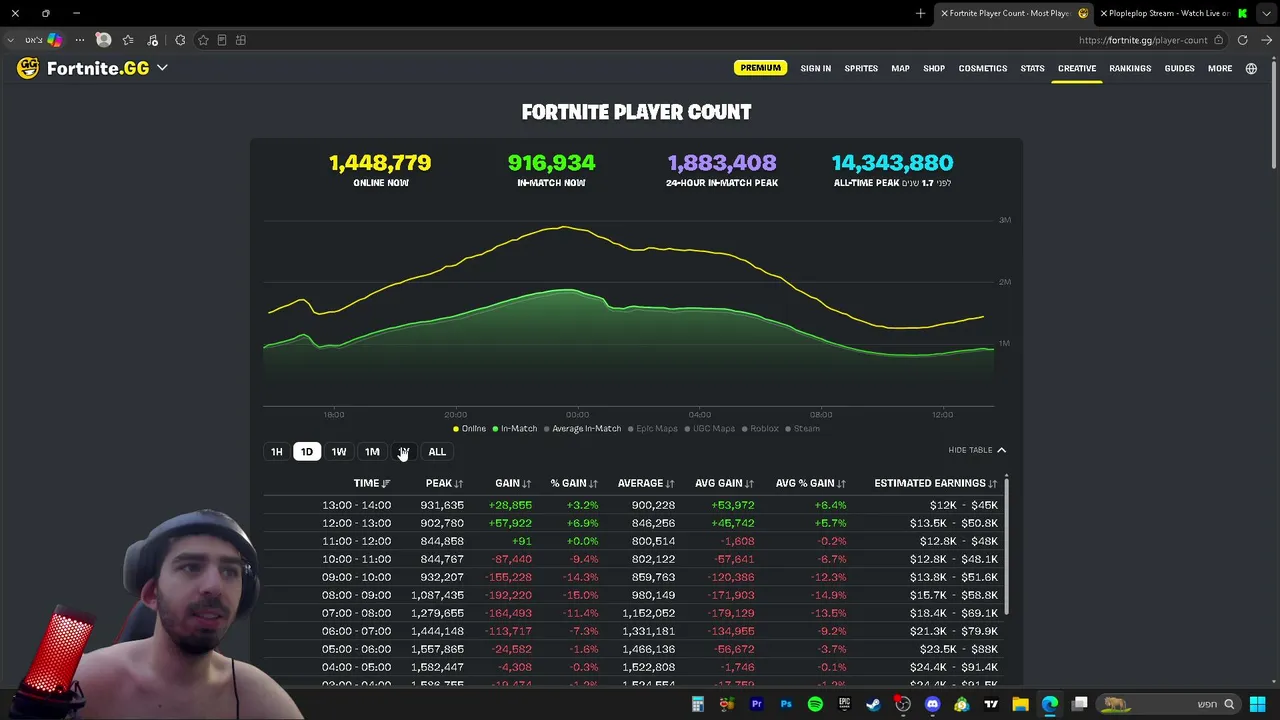This screenshot has height=720, width=1280.
Task: Open the COSMETICS menu item
Action: [983, 68]
